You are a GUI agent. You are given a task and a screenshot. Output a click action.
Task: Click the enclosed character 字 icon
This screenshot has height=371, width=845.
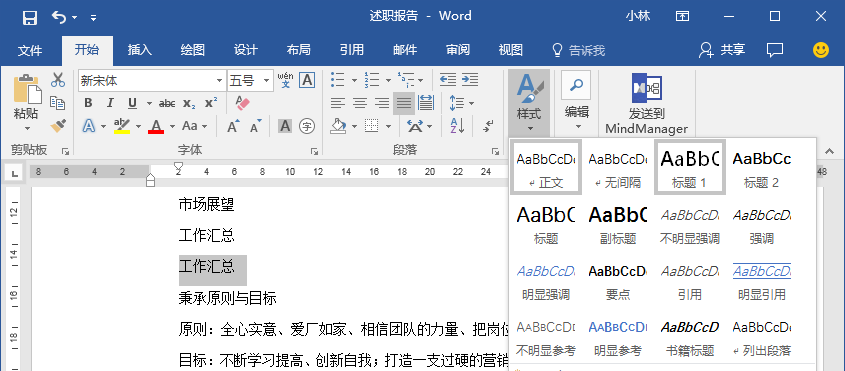307,126
